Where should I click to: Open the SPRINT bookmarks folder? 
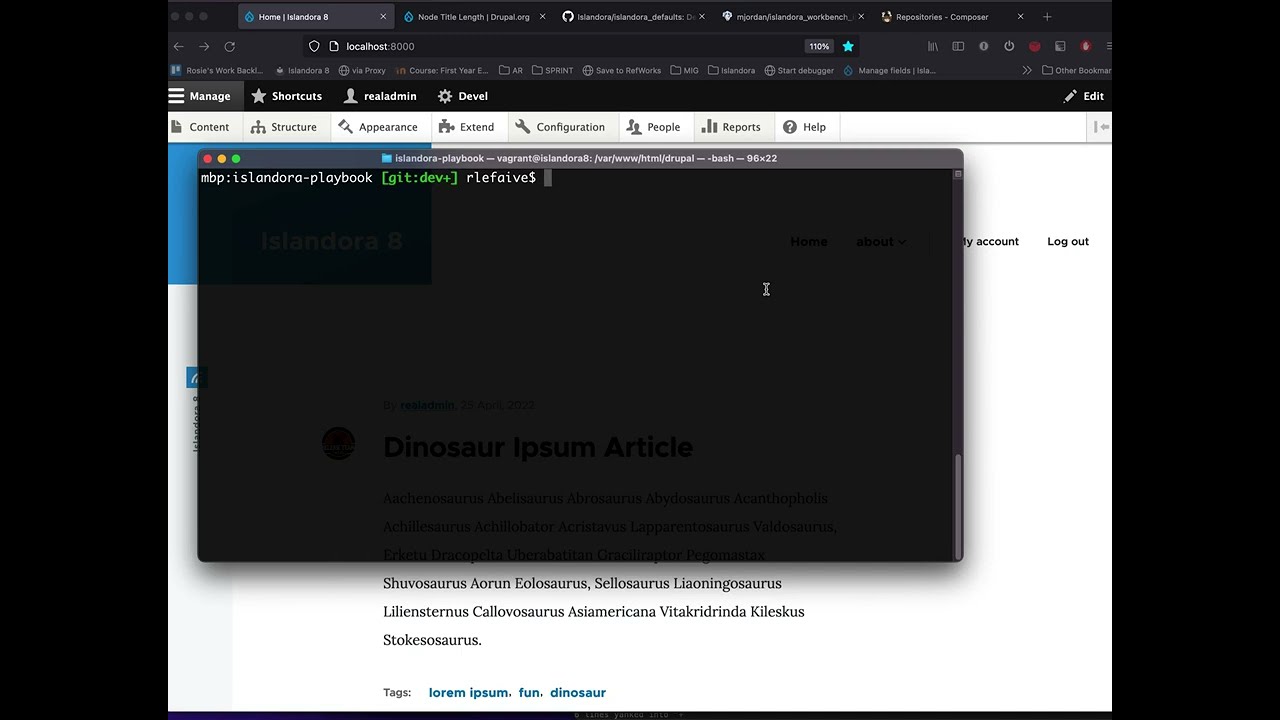(x=553, y=71)
